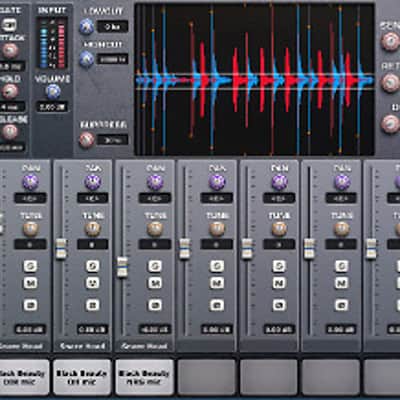400x400 pixels.
Task: Click Pan knob on Black Beauty DIR channel
Action: point(31,182)
